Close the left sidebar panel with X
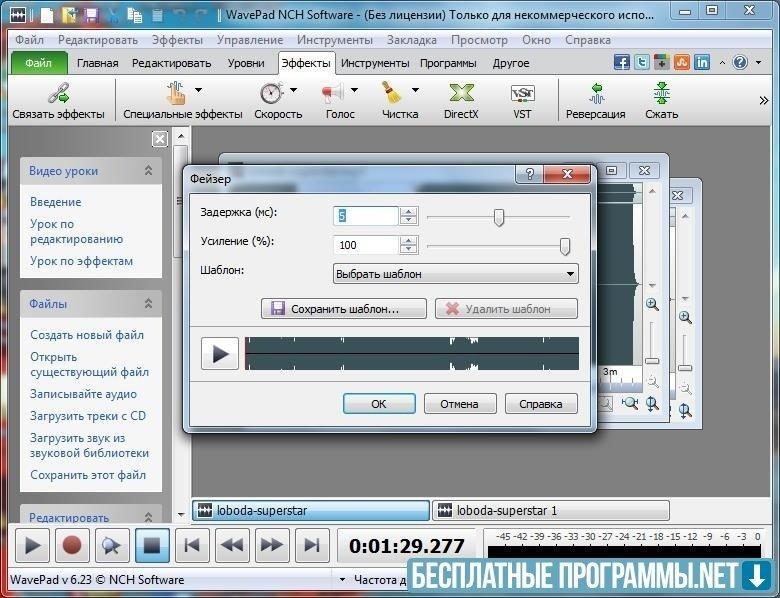Image resolution: width=780 pixels, height=598 pixels. (x=160, y=139)
